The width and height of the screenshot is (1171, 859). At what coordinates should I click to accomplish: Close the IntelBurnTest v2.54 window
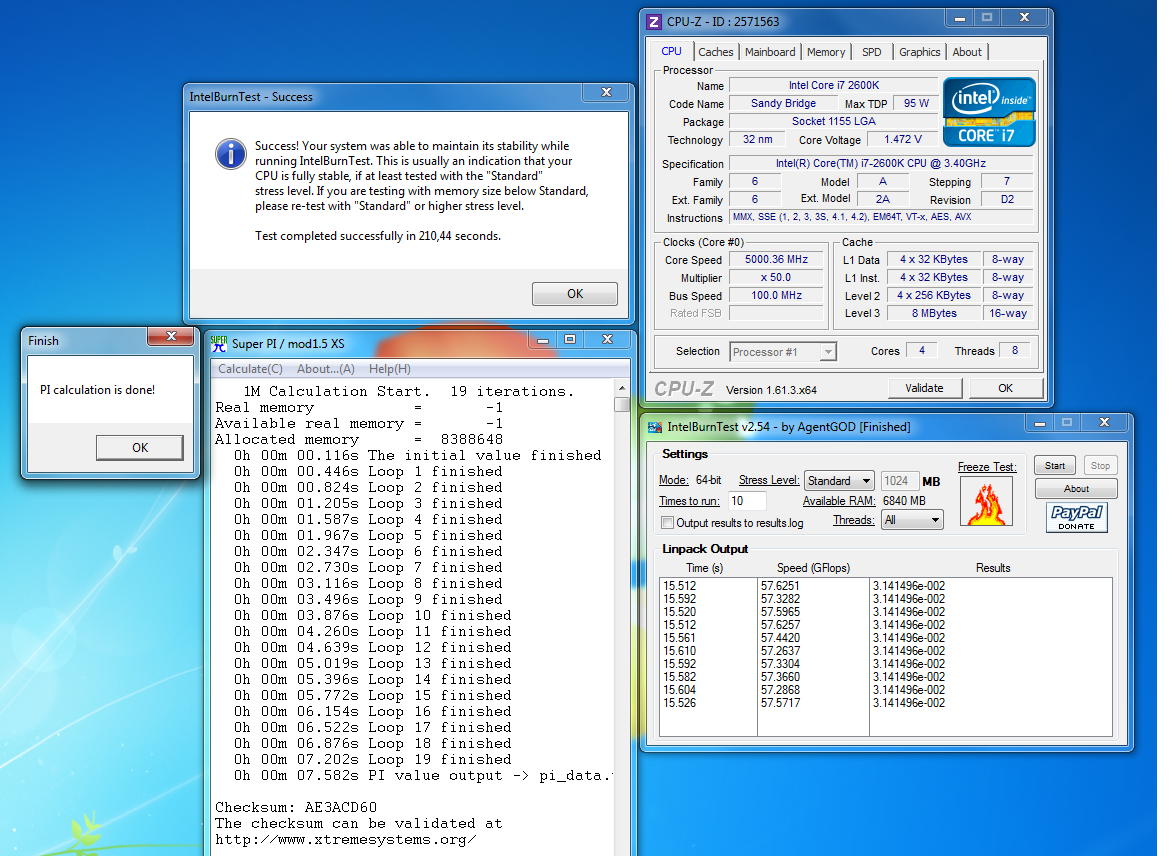coord(1105,423)
